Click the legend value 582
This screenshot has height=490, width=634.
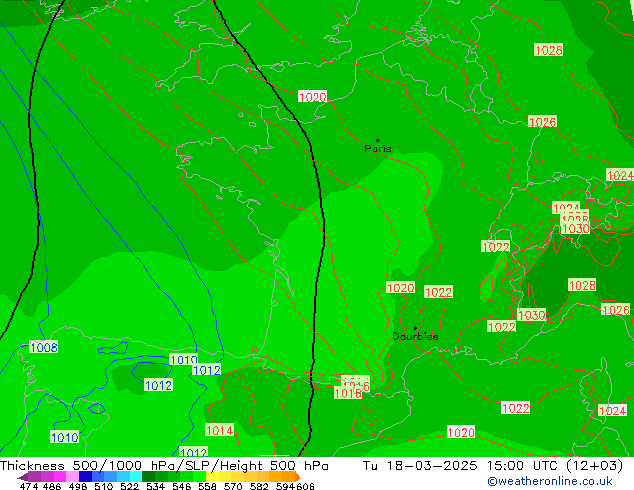pyautogui.click(x=259, y=486)
